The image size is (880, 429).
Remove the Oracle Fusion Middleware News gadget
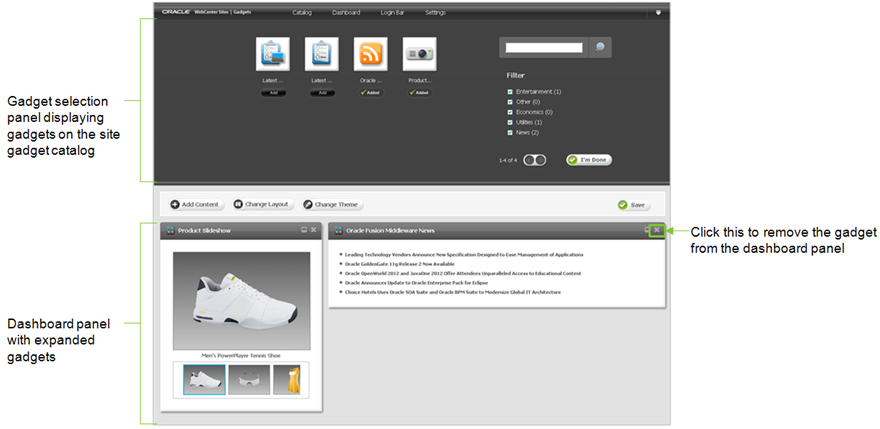[x=657, y=230]
